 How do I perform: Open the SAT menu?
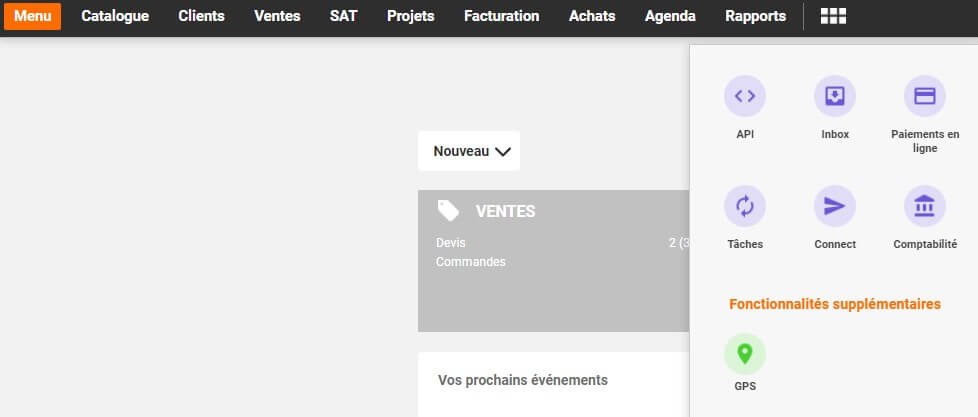[343, 16]
